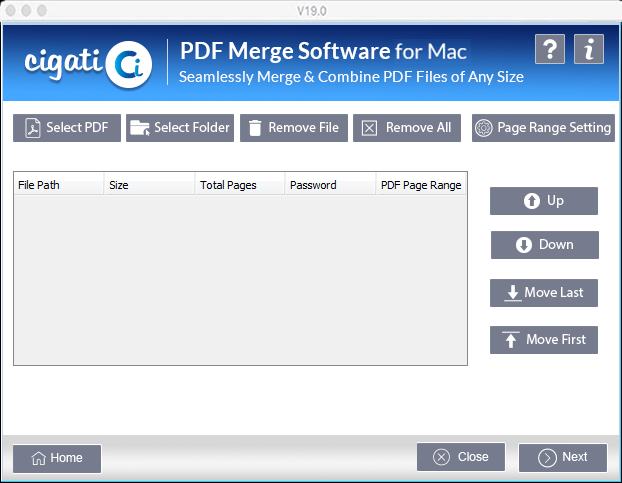Send the file to the top with Move First

point(543,339)
